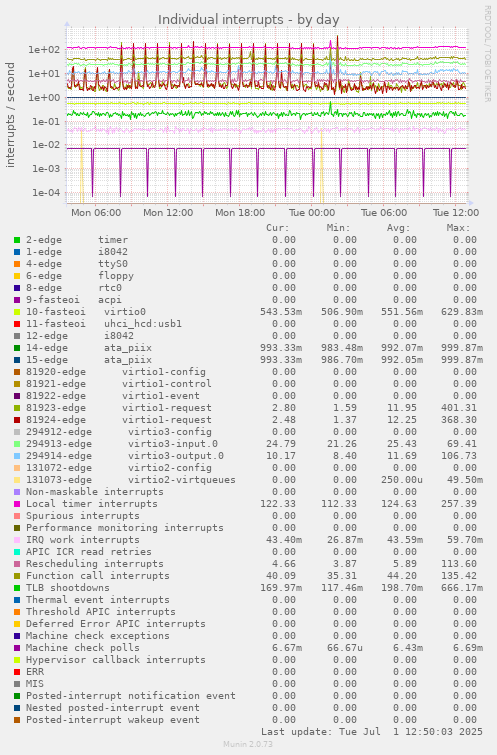Click the olive Function call interrupts swatch
Viewport: 497px width, 755px height.
click(x=17, y=576)
